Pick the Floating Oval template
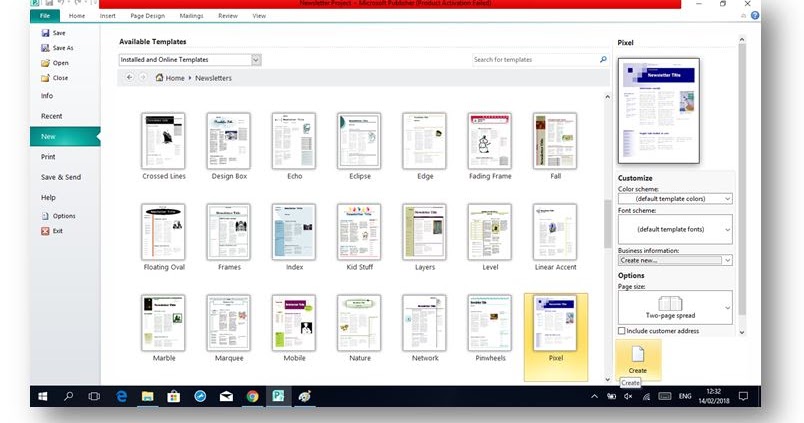The image size is (804, 423). tap(164, 237)
